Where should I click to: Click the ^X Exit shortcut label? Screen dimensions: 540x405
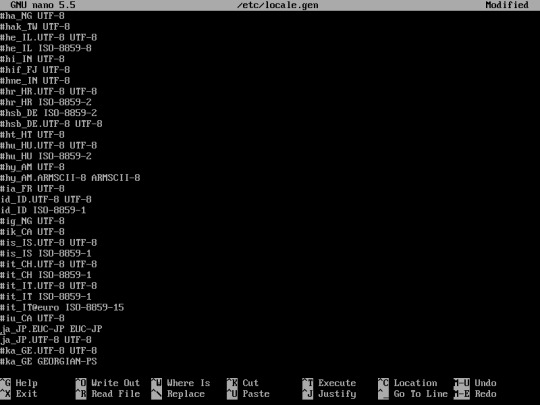[19, 394]
